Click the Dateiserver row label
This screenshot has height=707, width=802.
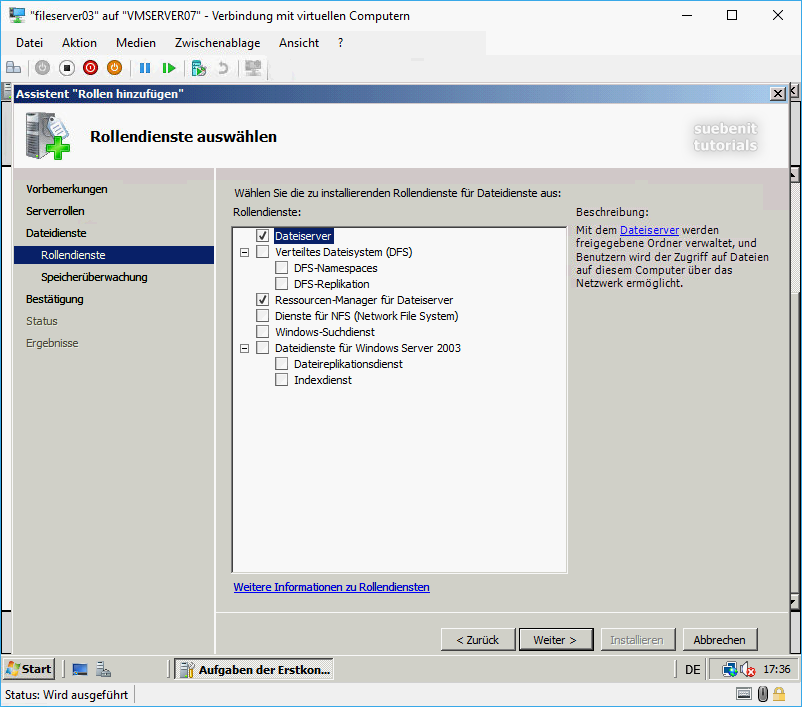pyautogui.click(x=303, y=236)
